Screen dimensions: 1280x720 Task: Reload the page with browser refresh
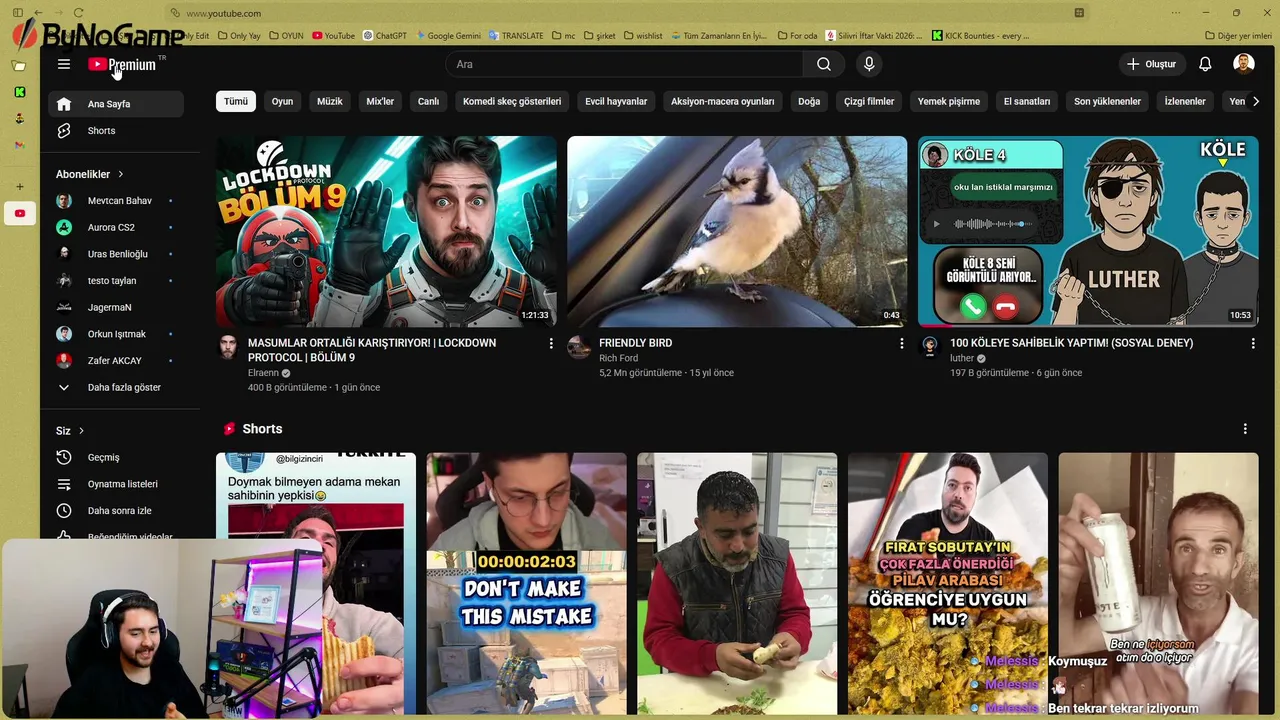coord(78,13)
